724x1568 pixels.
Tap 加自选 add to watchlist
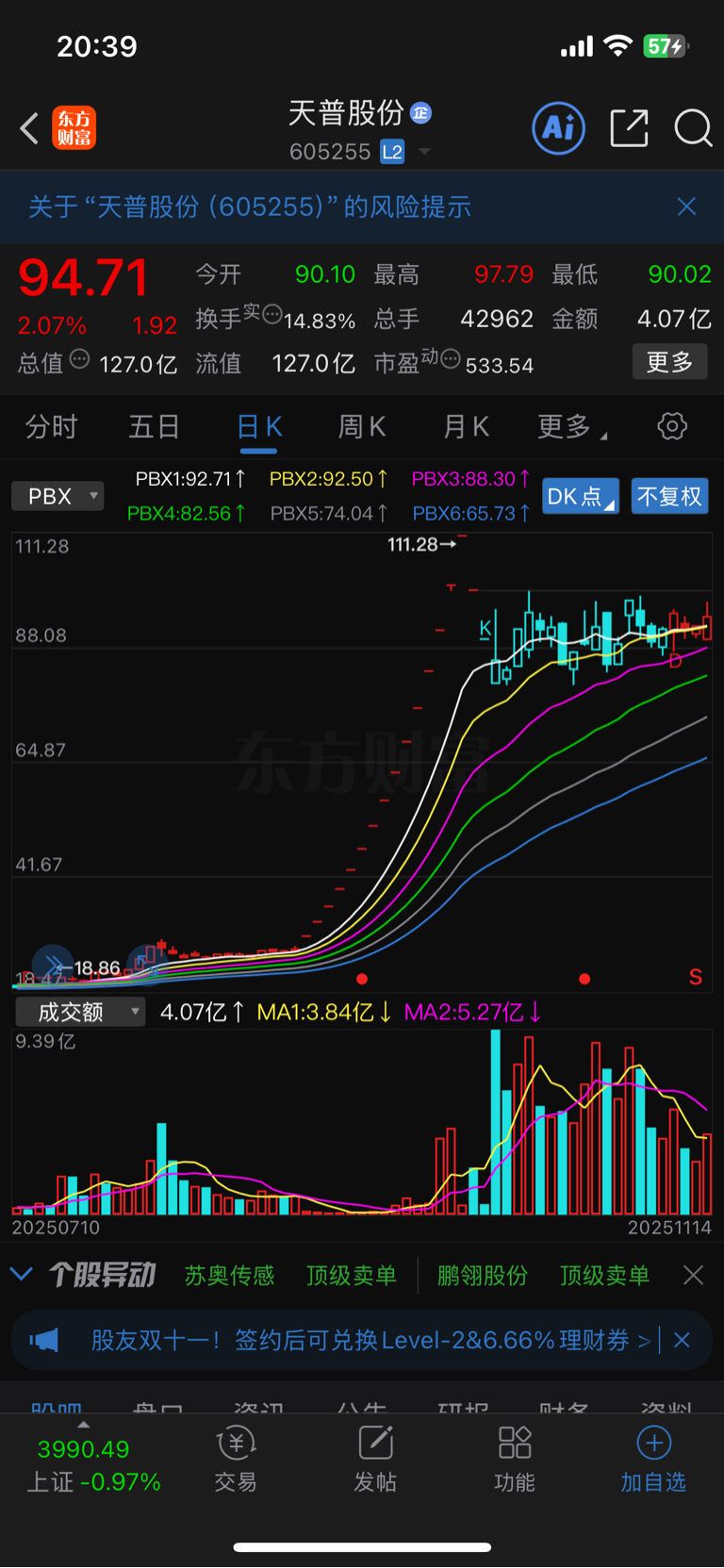tap(653, 1460)
